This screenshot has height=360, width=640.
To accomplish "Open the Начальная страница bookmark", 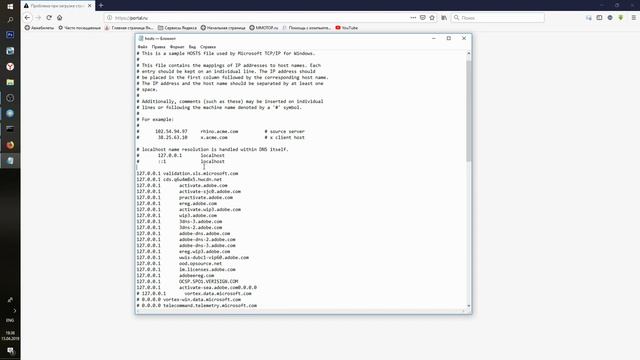I will point(223,28).
